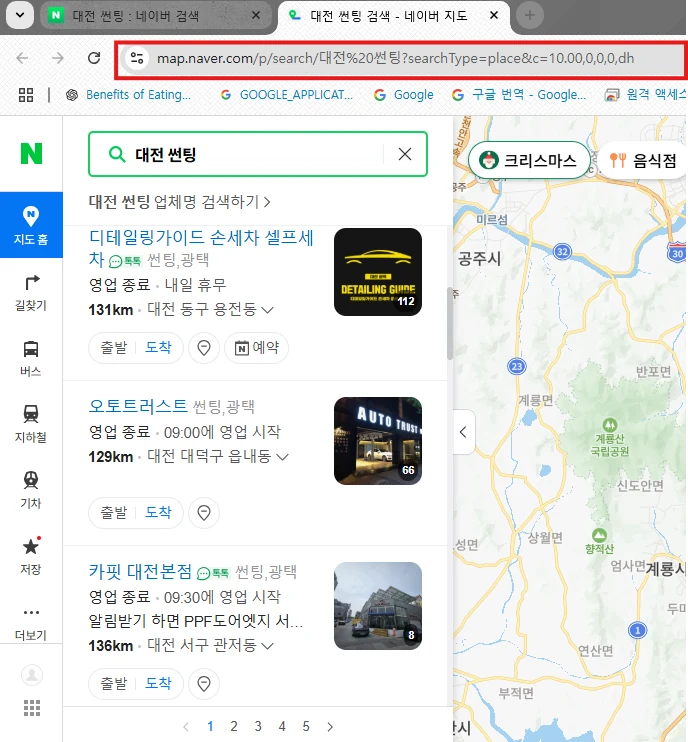Select the 크리스마스 map category chip
This screenshot has height=742, width=688.
coord(529,160)
